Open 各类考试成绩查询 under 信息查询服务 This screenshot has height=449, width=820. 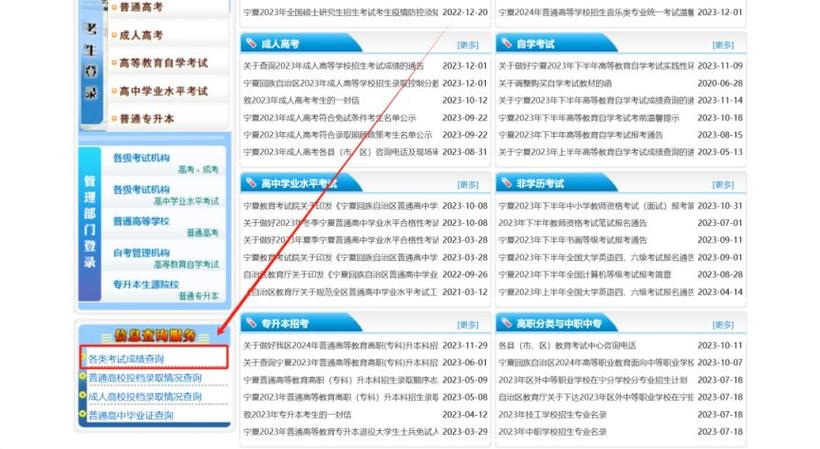(126, 359)
